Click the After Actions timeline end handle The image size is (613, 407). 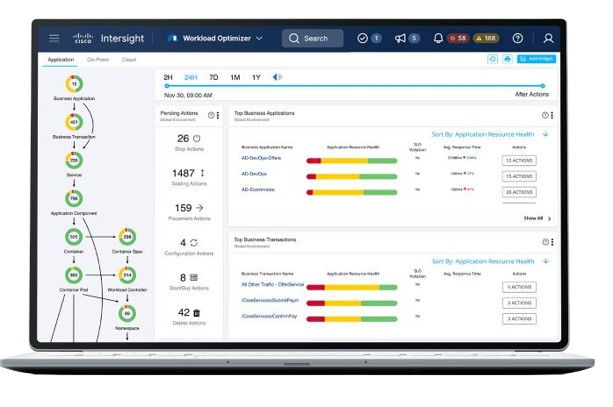pos(543,86)
